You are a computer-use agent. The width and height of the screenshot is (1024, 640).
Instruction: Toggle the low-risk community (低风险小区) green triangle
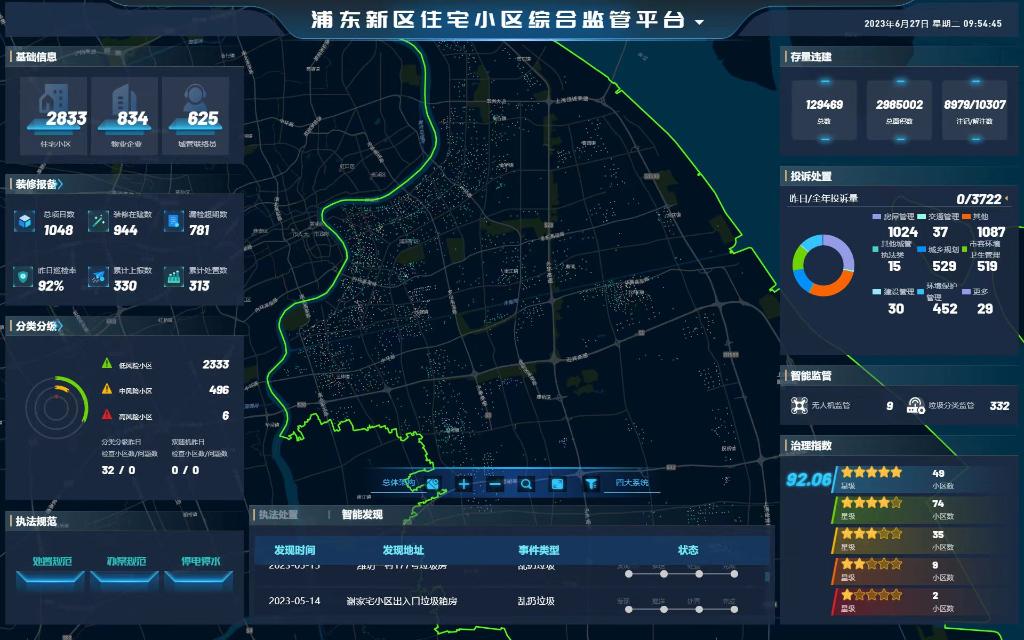point(107,364)
